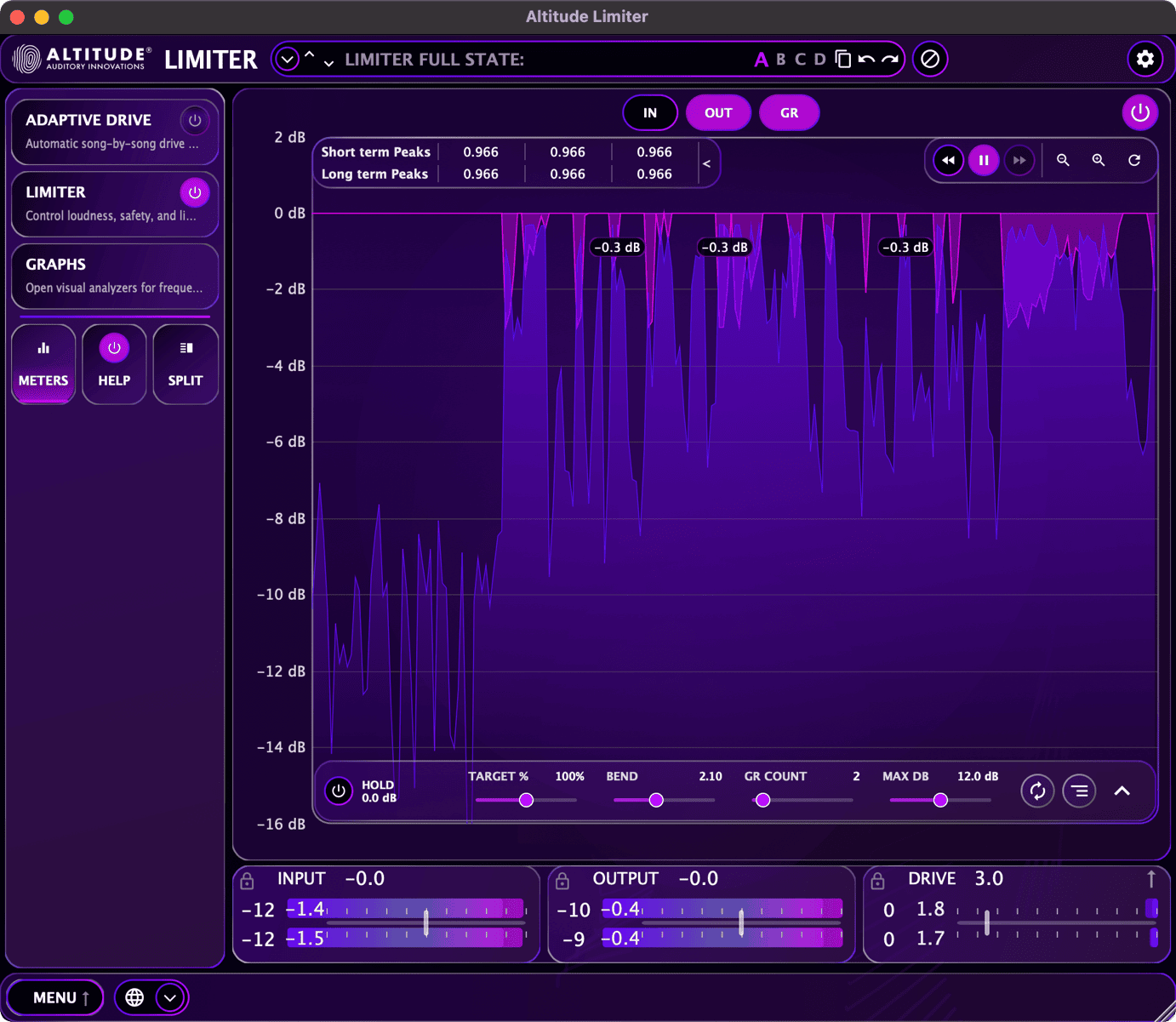Click the MAX DB value 12.0 dB
1176x1022 pixels.
(978, 776)
